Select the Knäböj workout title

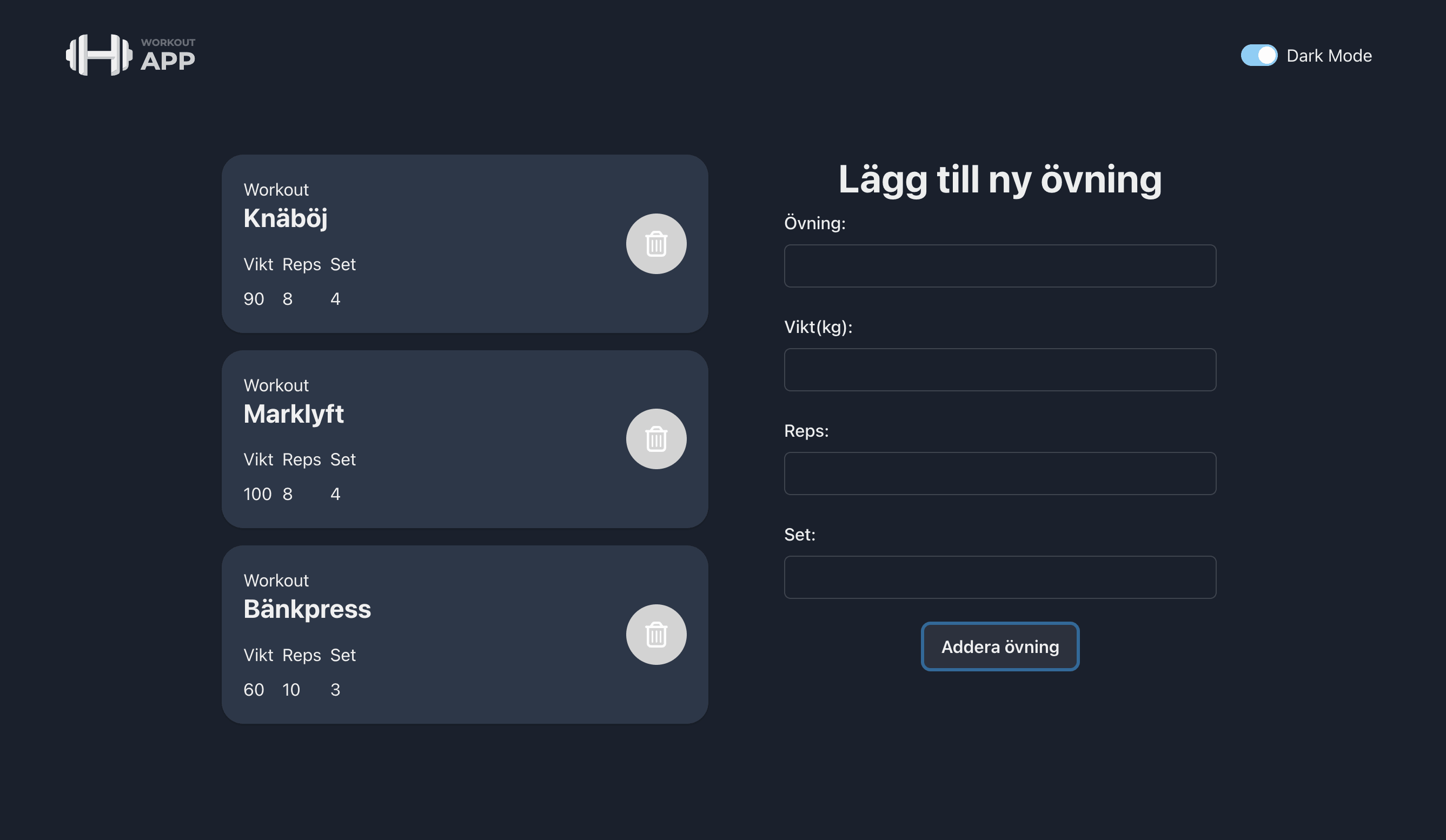coord(285,218)
